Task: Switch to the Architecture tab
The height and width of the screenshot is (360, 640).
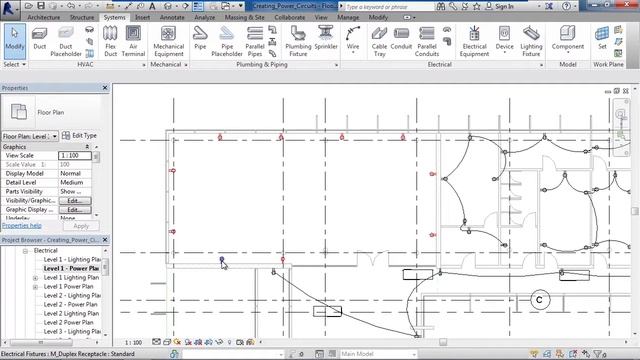Action: (43, 18)
